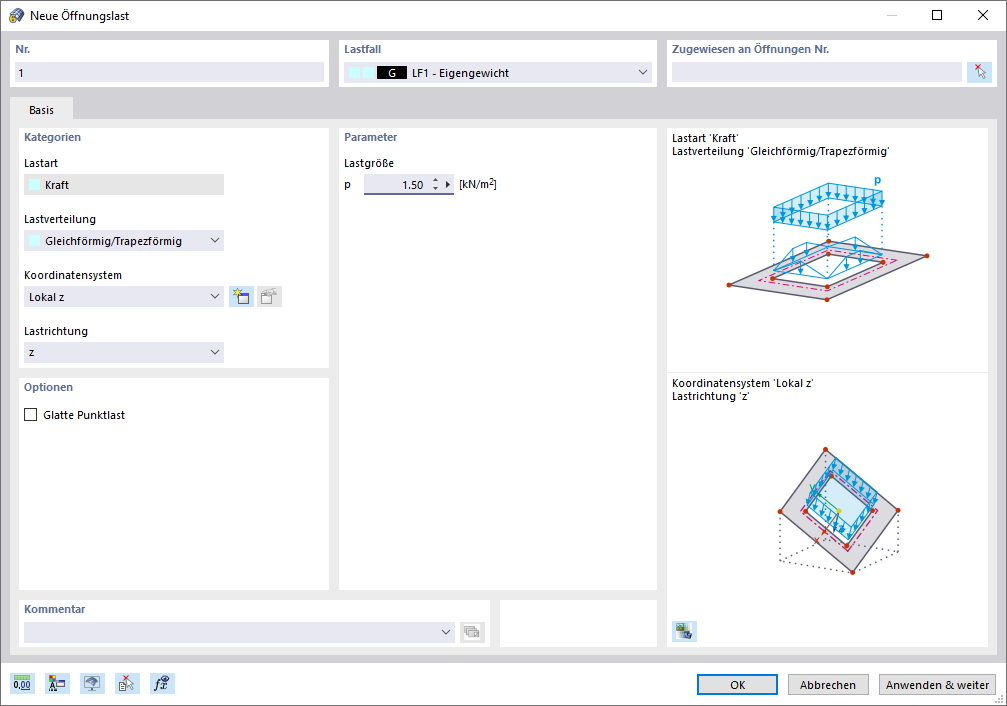Click Anwenden & weiter button

tap(937, 685)
